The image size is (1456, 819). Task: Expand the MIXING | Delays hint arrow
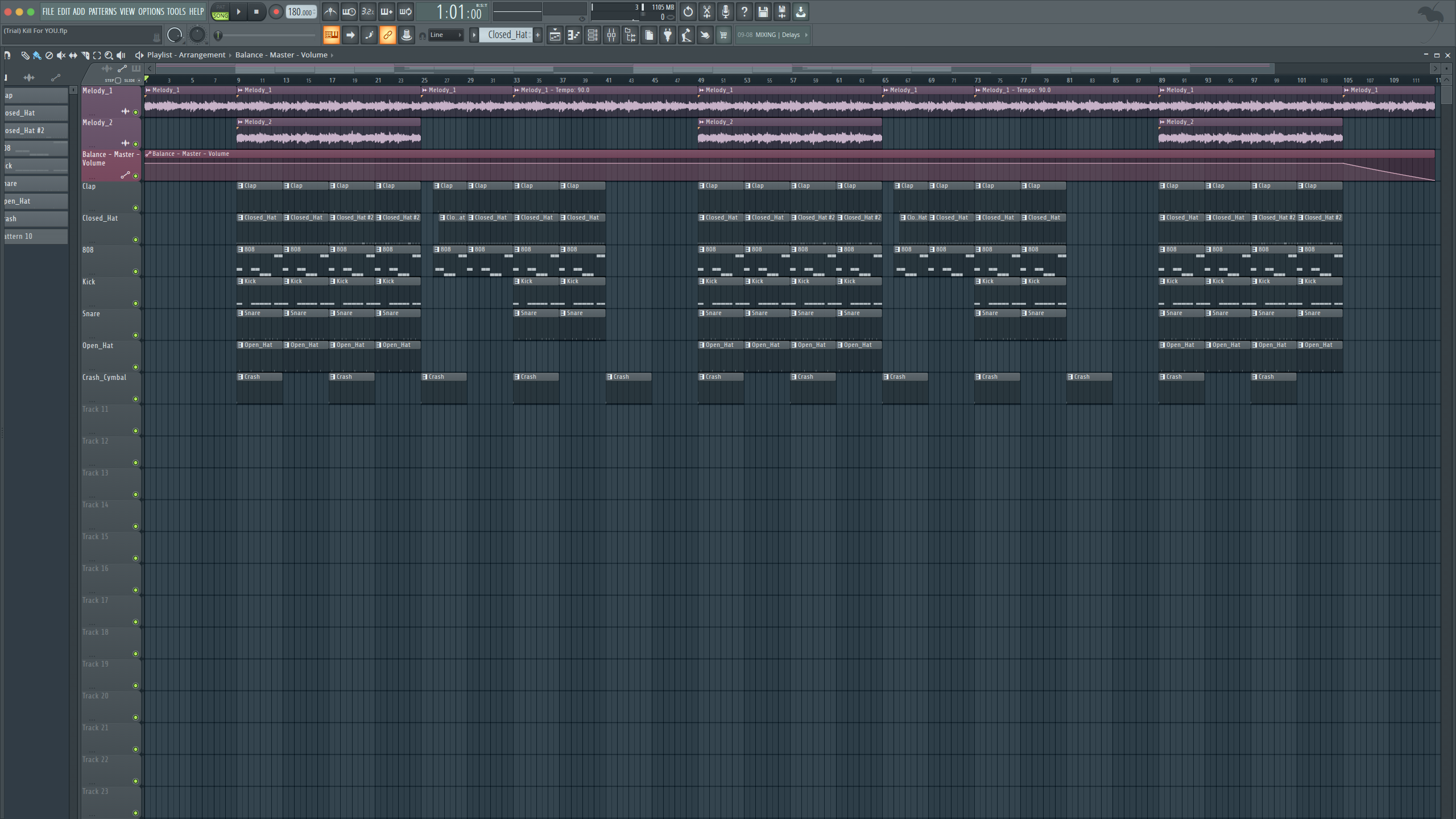(x=806, y=35)
